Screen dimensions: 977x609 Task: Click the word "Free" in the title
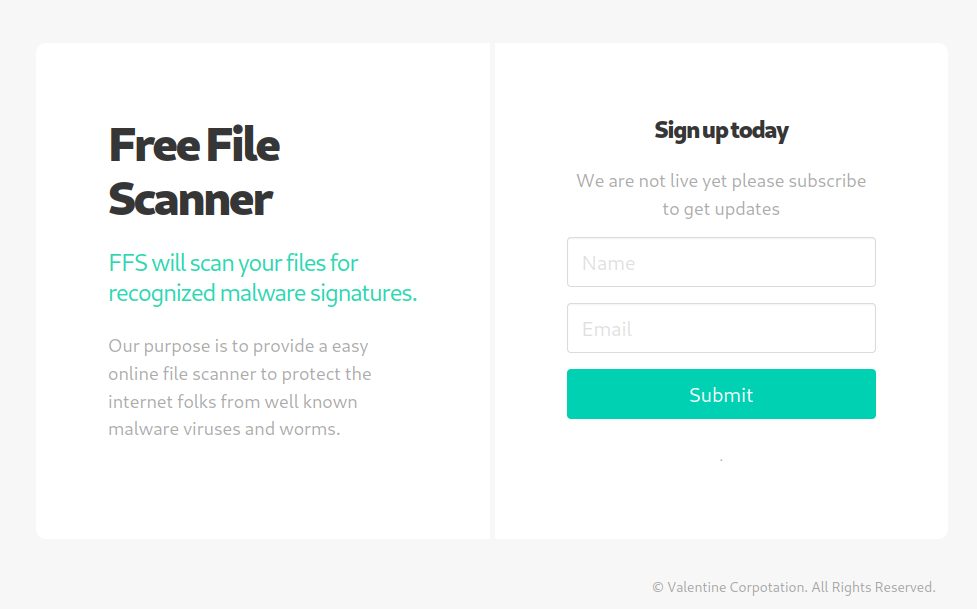[154, 145]
